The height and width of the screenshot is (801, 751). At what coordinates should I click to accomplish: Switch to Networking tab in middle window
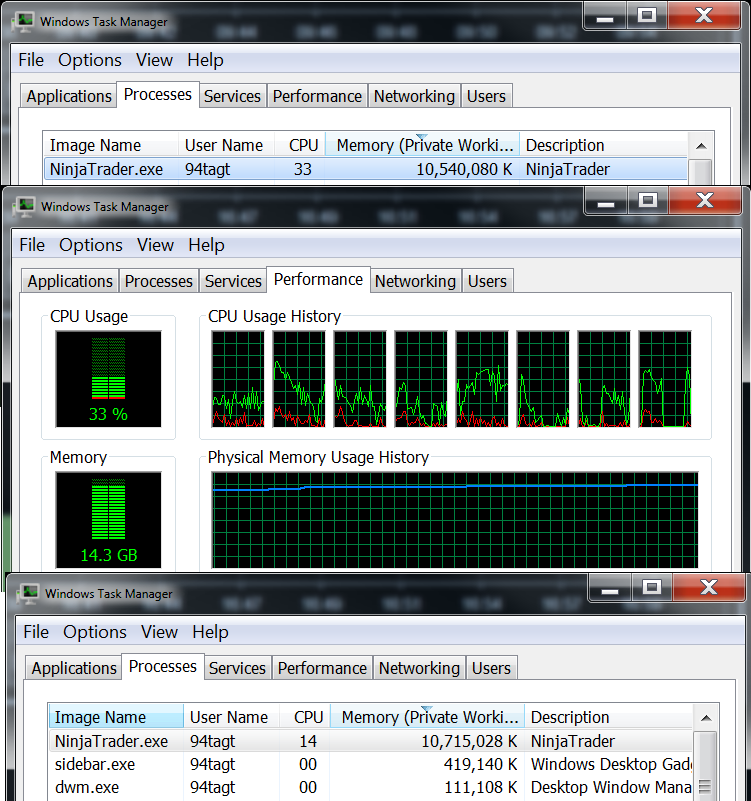(415, 281)
